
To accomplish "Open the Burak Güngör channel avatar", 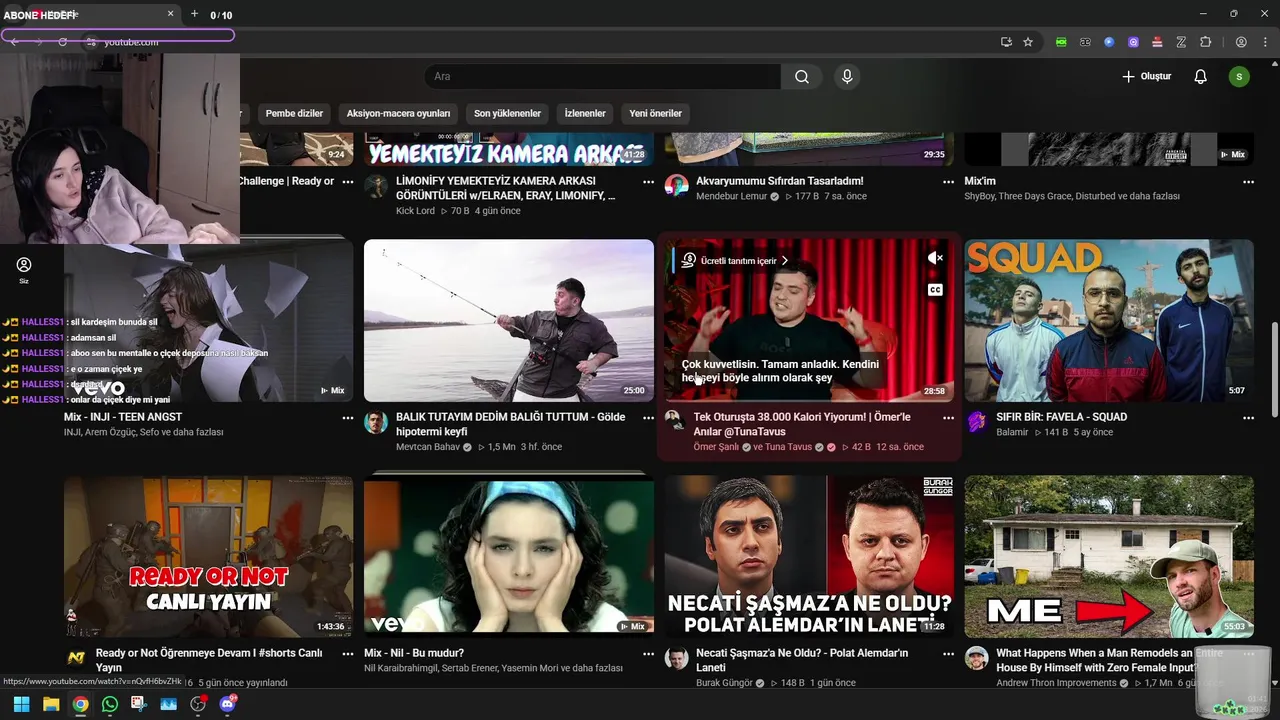I will (x=676, y=658).
